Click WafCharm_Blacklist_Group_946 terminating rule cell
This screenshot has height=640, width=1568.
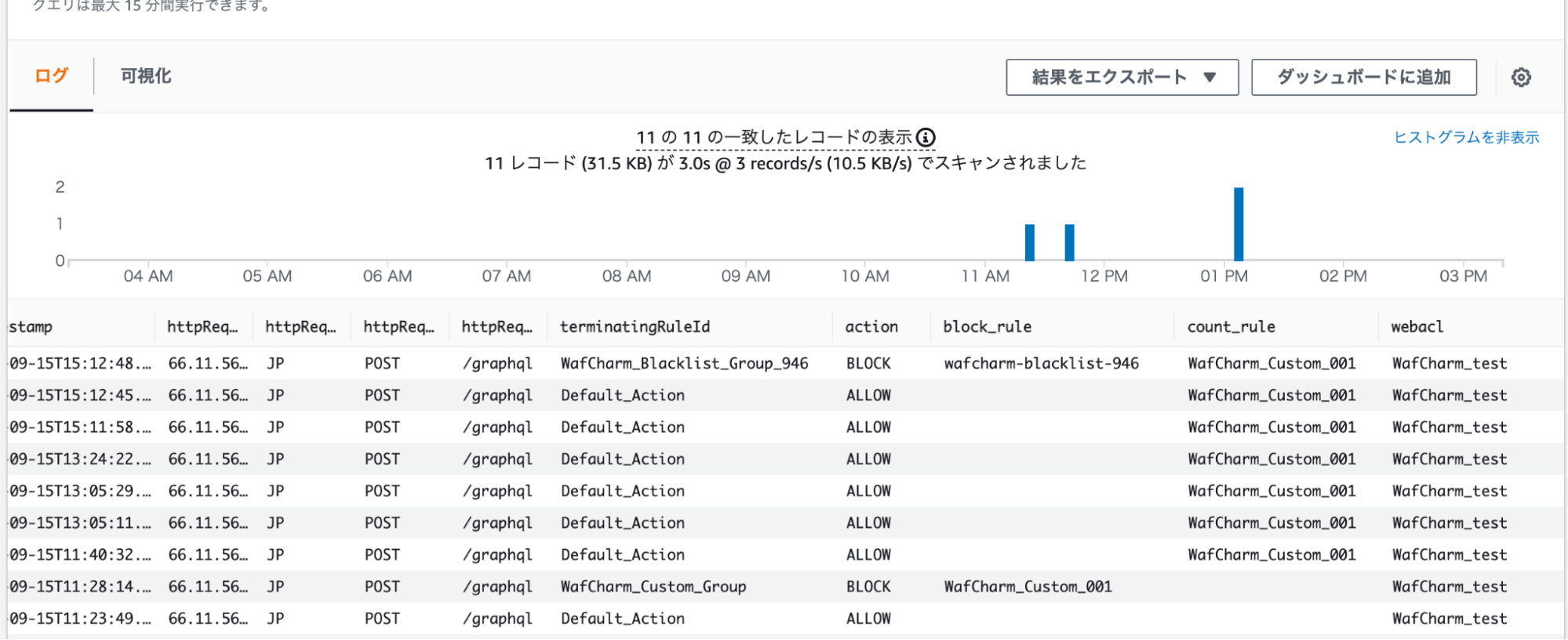point(685,363)
